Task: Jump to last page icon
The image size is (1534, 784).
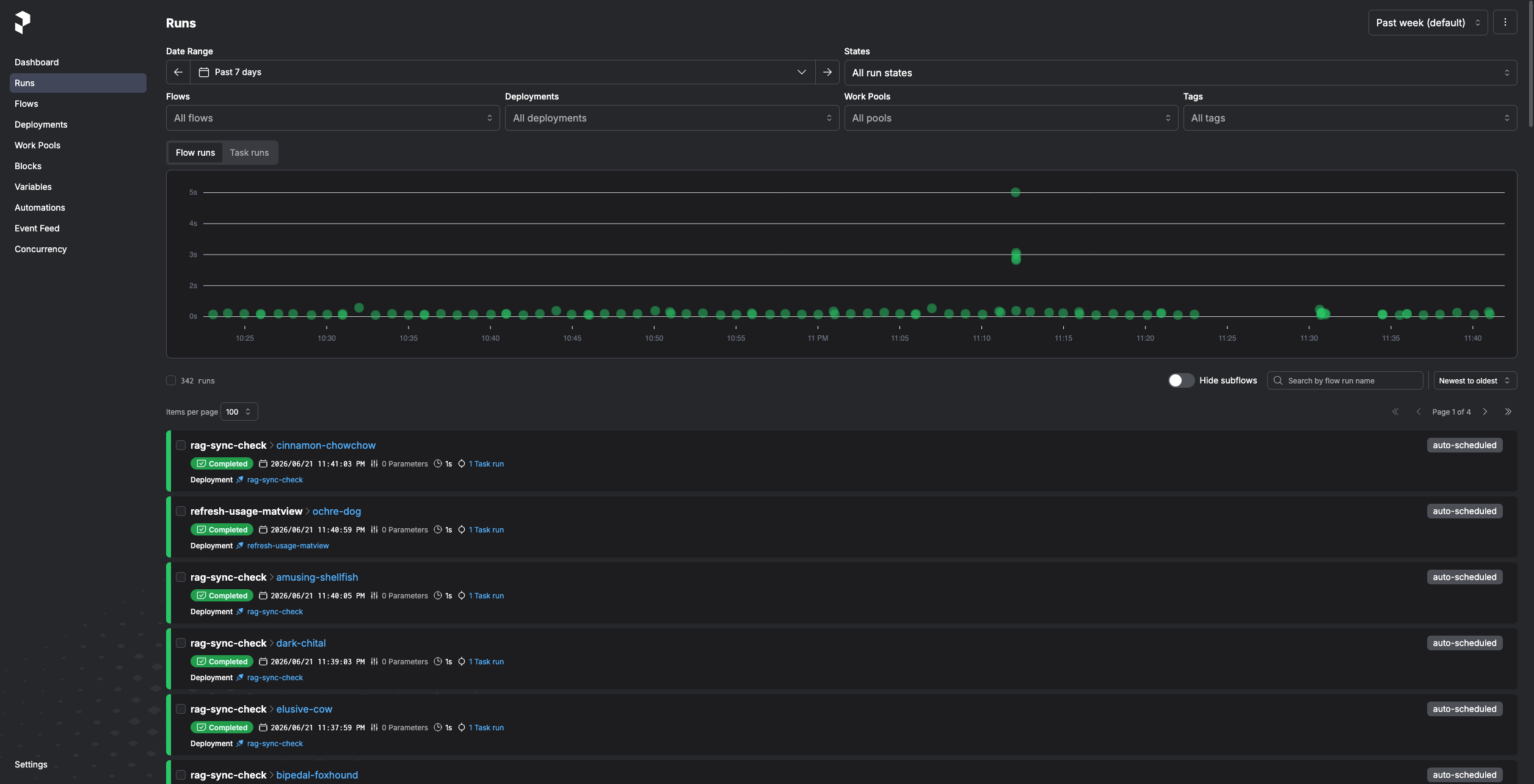Action: click(x=1508, y=412)
